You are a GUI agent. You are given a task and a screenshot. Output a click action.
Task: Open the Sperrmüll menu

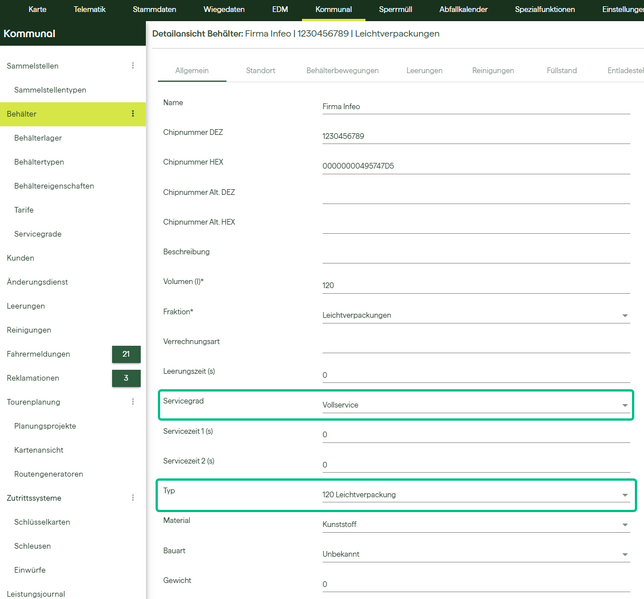coord(396,9)
